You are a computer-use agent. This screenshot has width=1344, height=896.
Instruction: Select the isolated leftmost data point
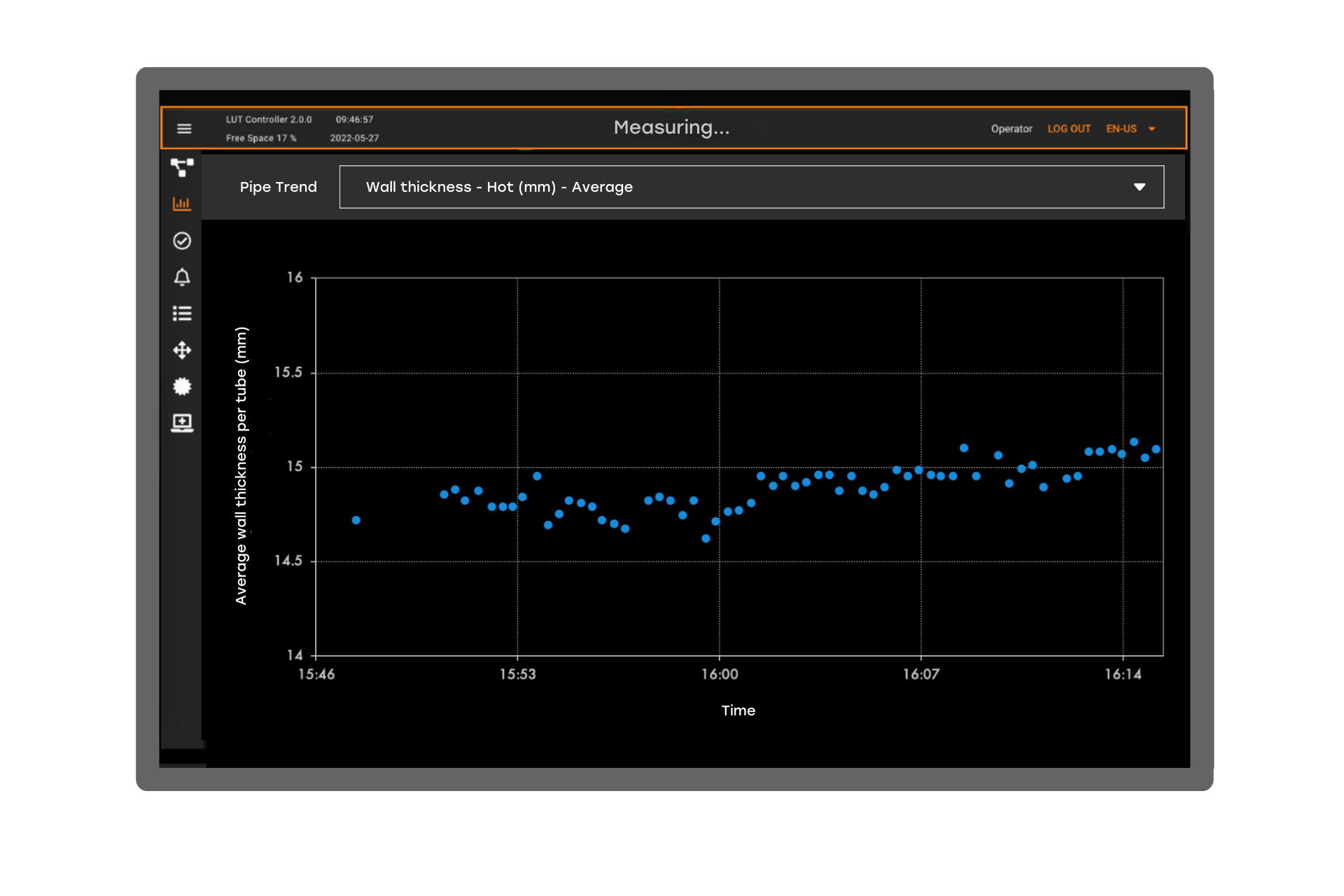click(356, 520)
